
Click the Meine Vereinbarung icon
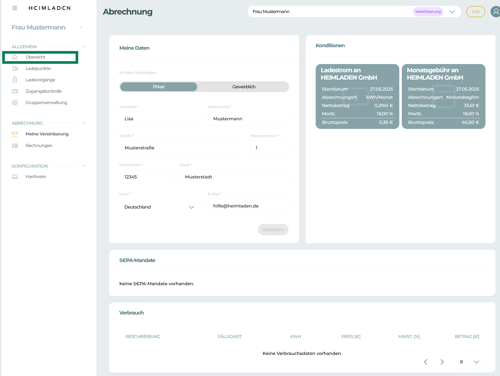click(x=15, y=134)
